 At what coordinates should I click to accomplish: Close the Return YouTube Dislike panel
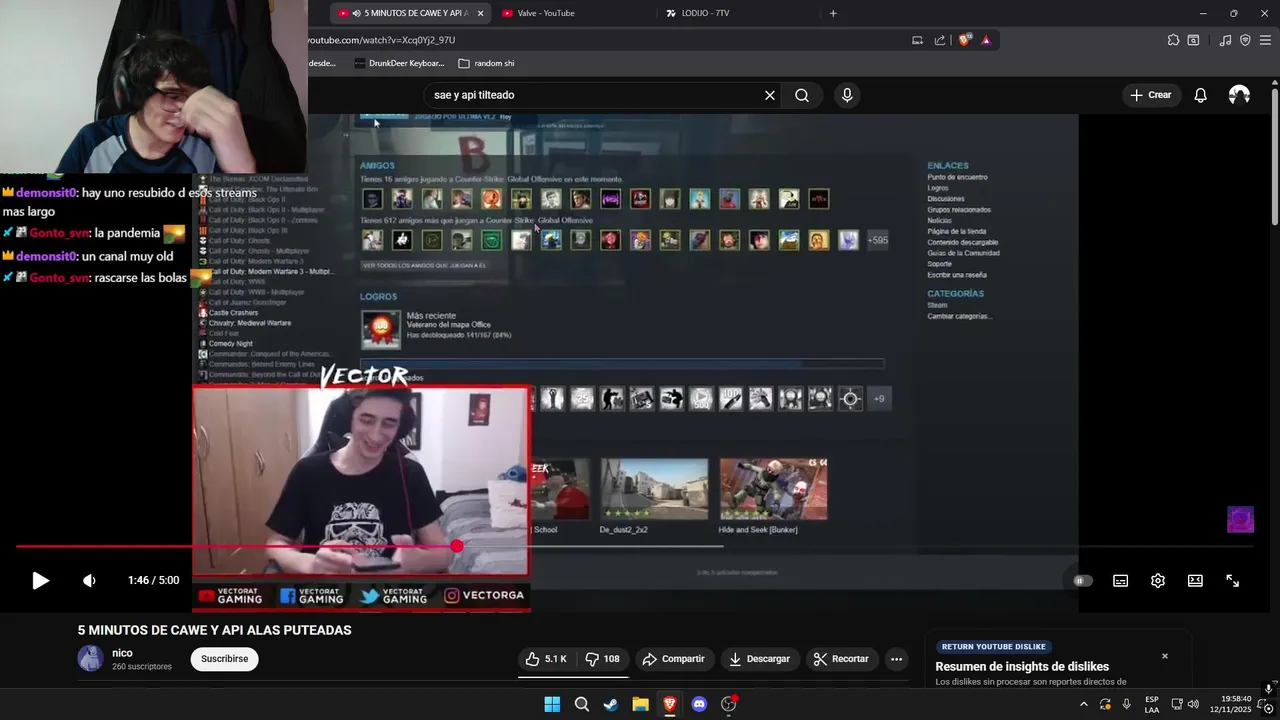(1164, 656)
